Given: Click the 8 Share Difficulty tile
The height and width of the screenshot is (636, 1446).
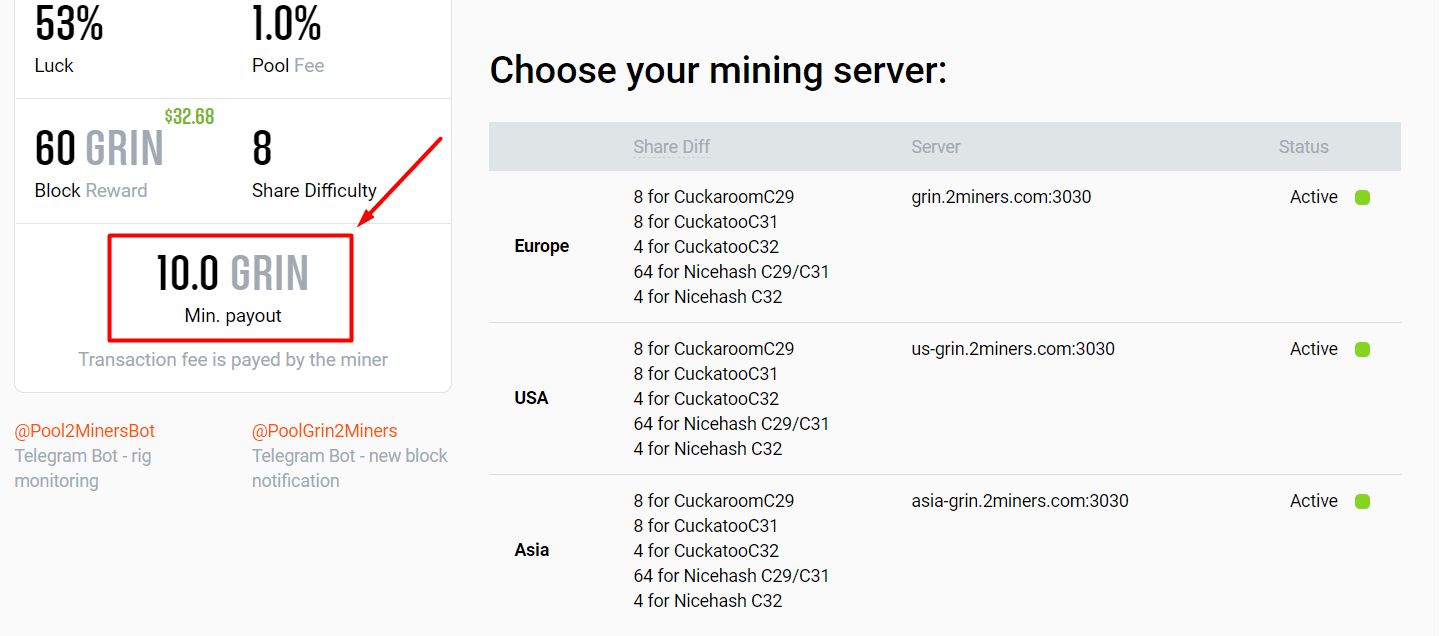Looking at the screenshot, I should pos(313,165).
